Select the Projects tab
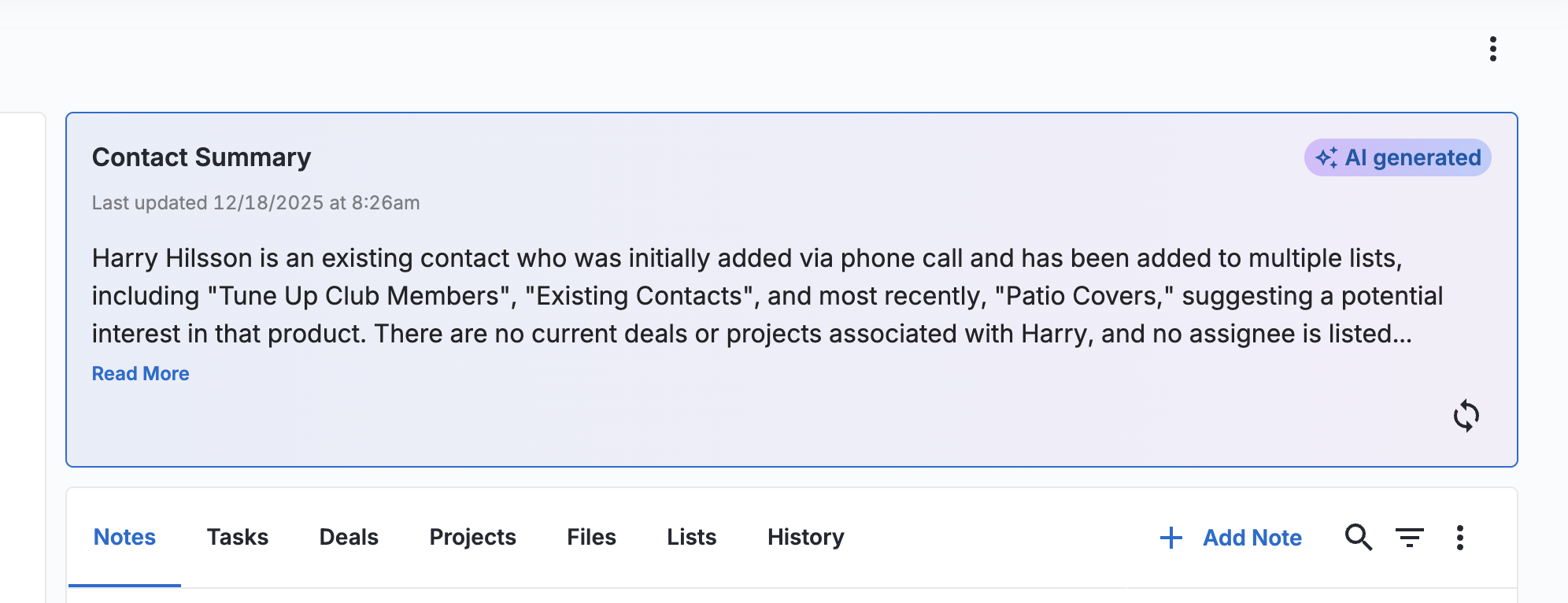Screen dimensions: 1568x603 click(x=472, y=538)
